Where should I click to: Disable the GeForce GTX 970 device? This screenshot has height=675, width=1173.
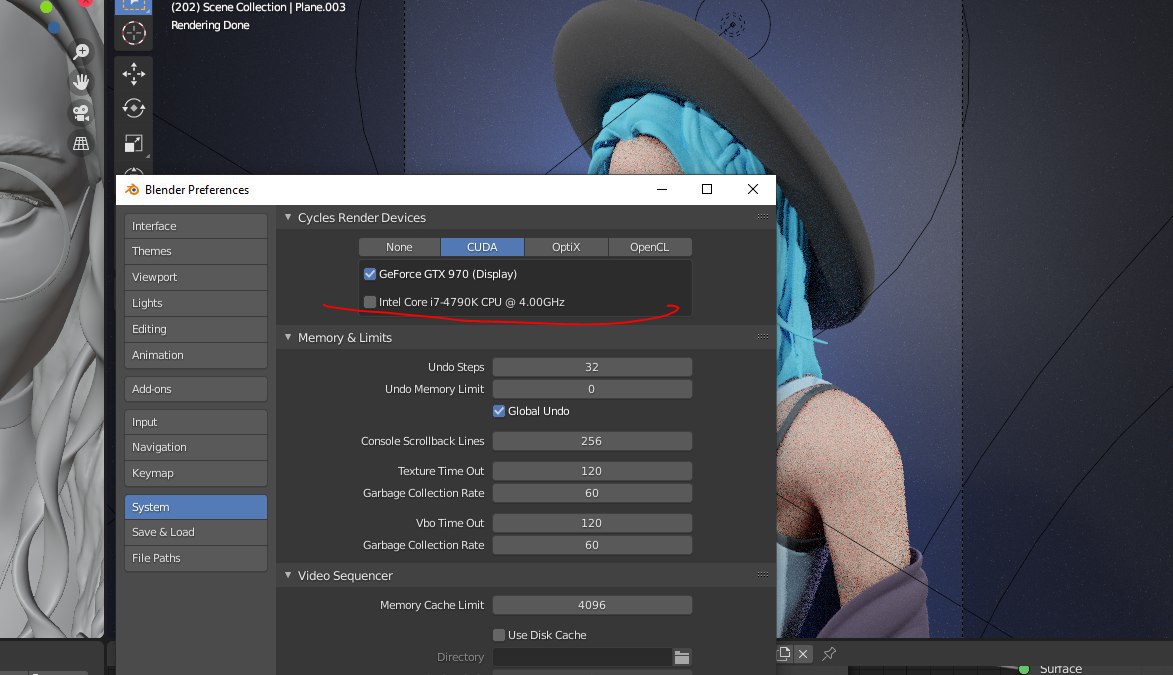(x=370, y=274)
